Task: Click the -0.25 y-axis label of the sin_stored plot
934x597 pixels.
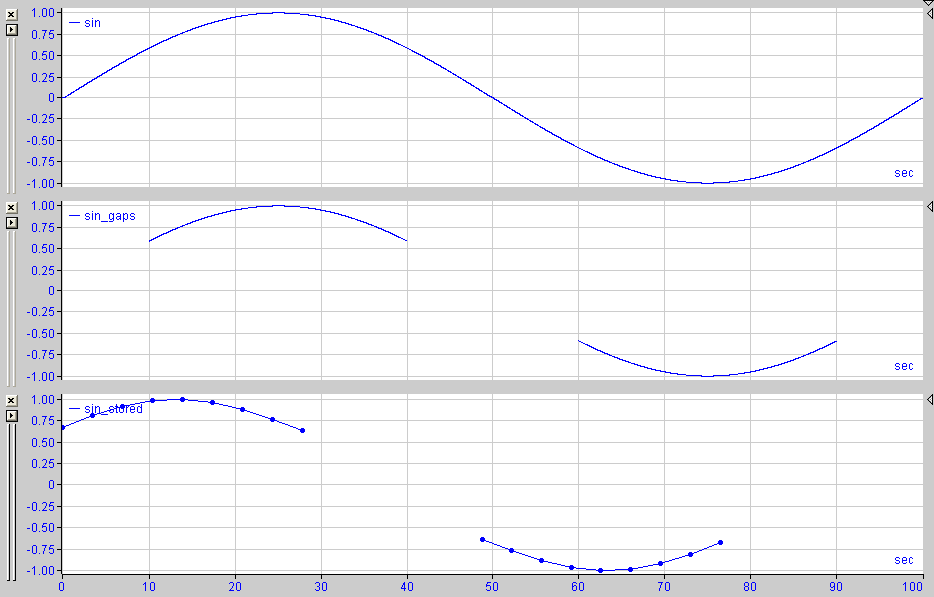Action: click(x=41, y=506)
